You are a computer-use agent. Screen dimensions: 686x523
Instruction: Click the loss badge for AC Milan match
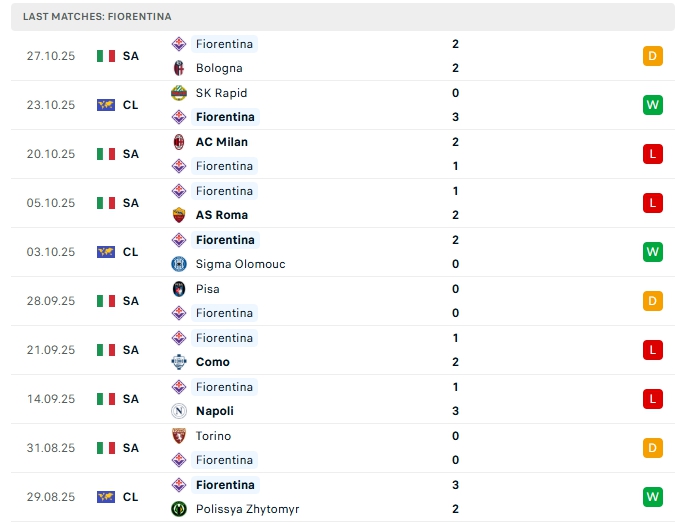[653, 154]
